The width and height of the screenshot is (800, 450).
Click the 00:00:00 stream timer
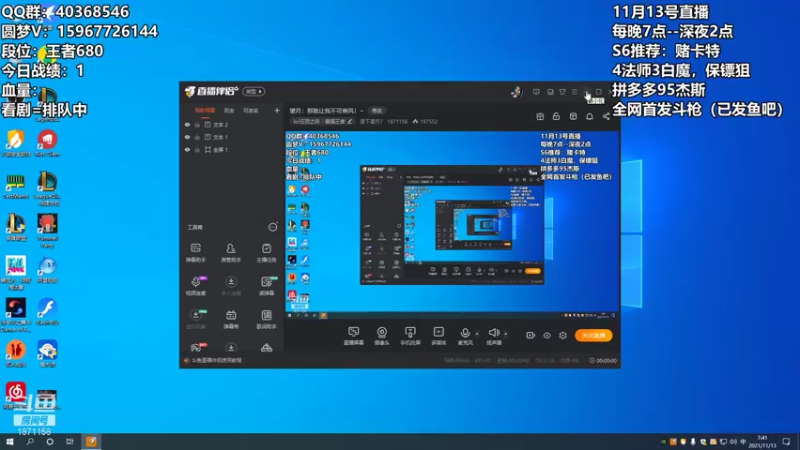tap(603, 360)
